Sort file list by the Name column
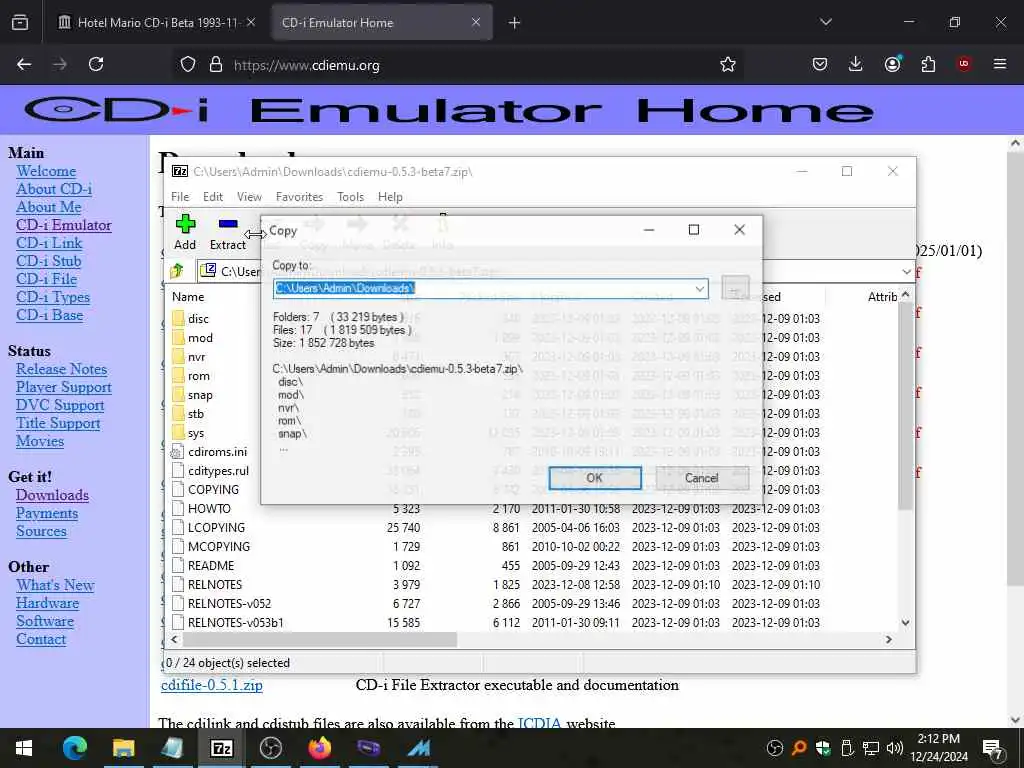 (x=188, y=296)
